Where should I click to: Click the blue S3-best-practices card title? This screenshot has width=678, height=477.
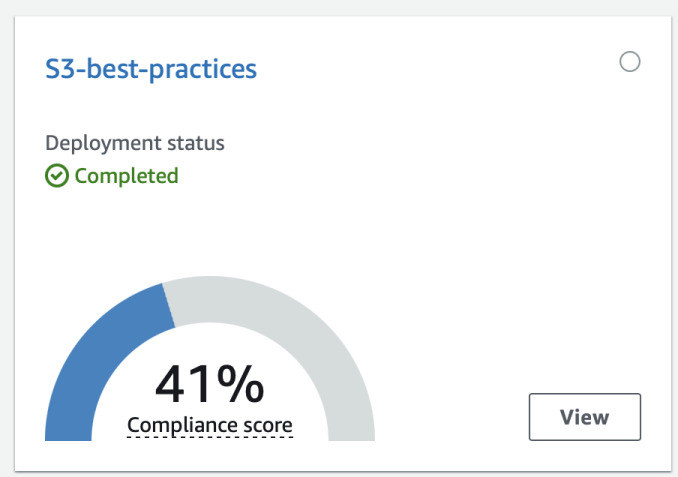point(151,69)
